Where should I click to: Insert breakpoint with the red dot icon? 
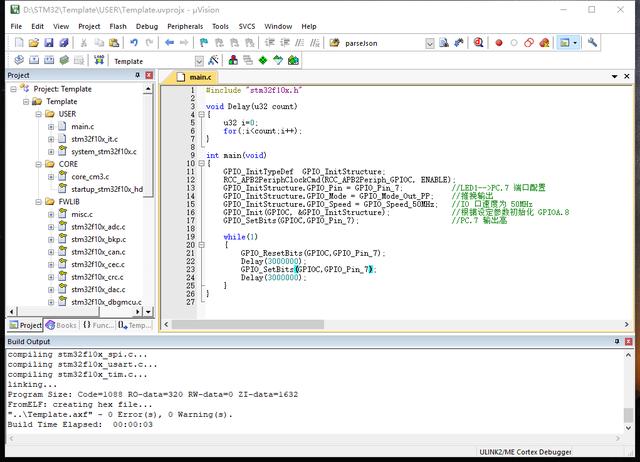pos(499,42)
